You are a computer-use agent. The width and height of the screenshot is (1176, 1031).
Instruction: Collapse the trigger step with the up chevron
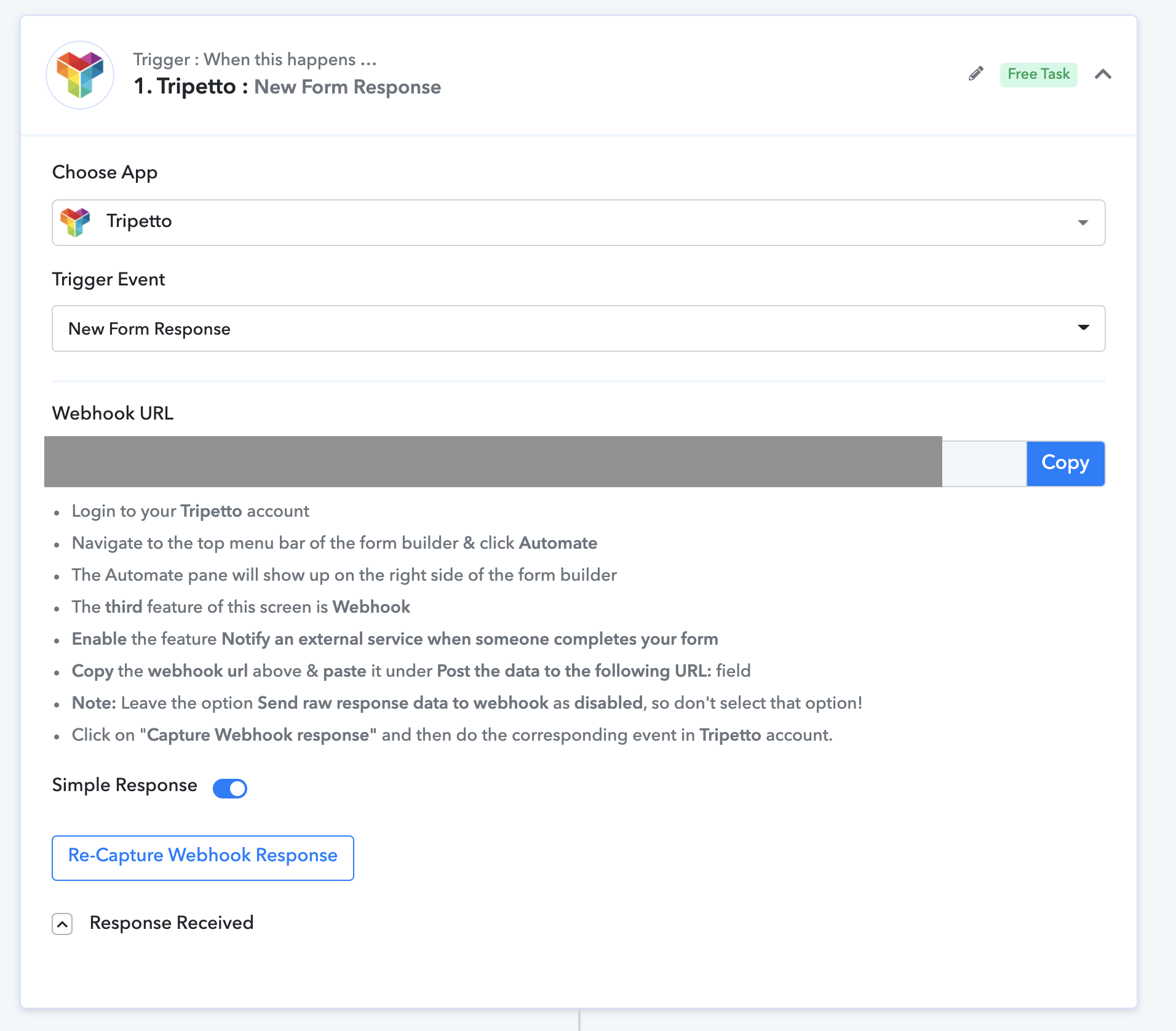(x=1103, y=74)
